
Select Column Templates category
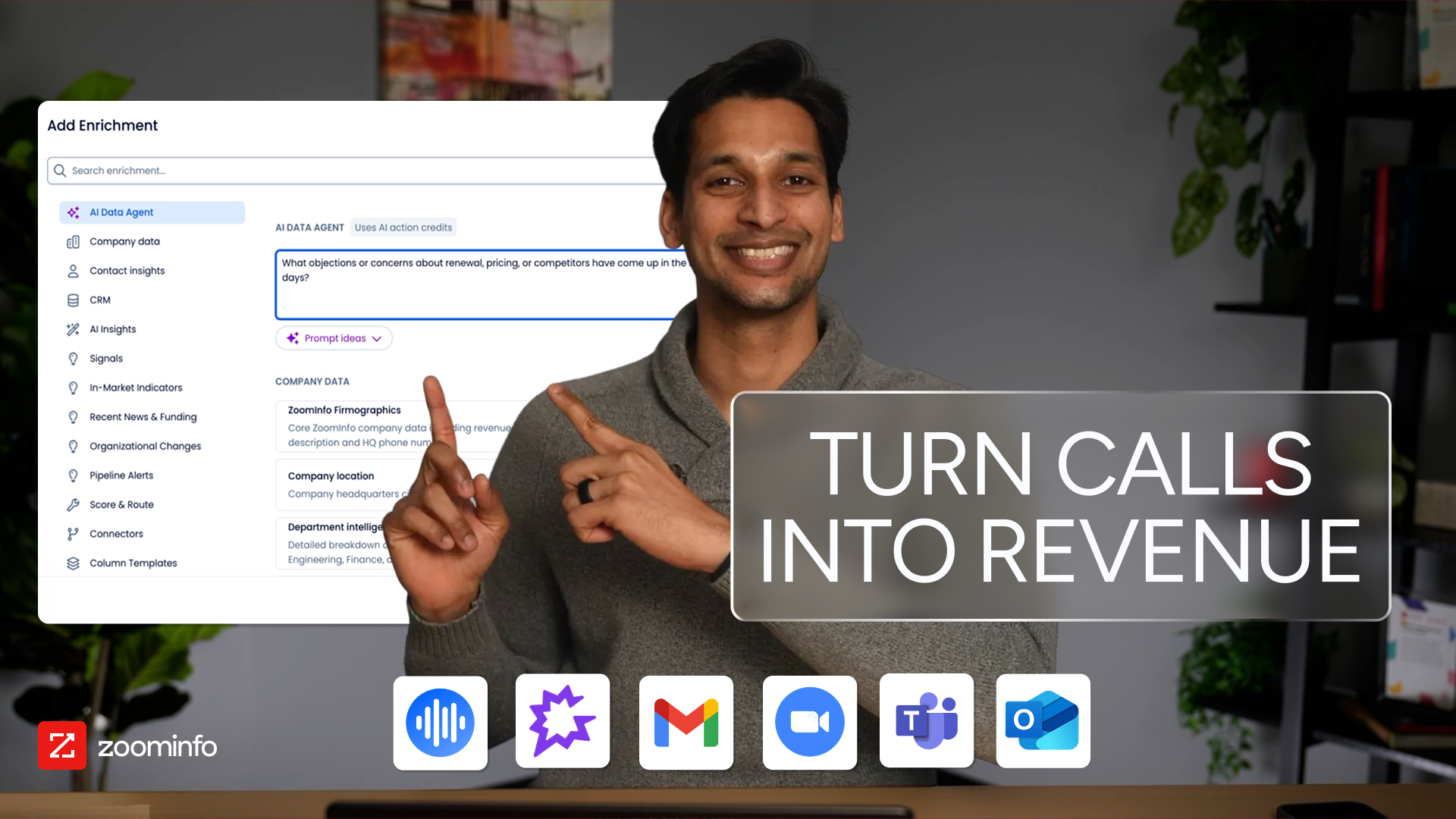click(133, 563)
